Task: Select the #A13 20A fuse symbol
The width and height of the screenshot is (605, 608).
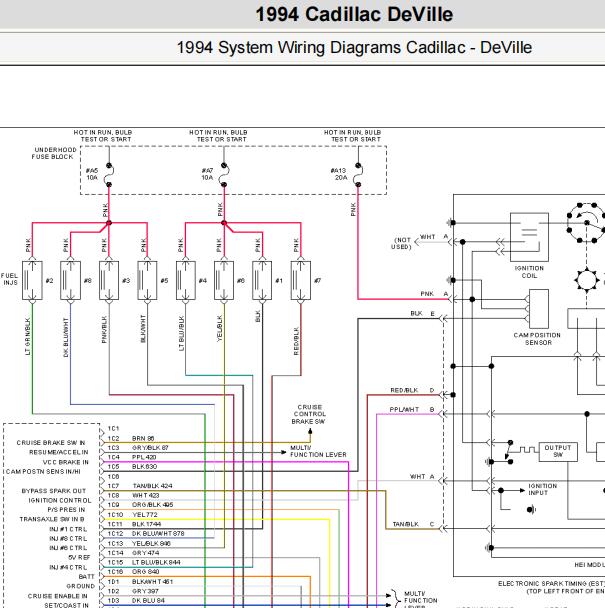Action: [x=358, y=175]
